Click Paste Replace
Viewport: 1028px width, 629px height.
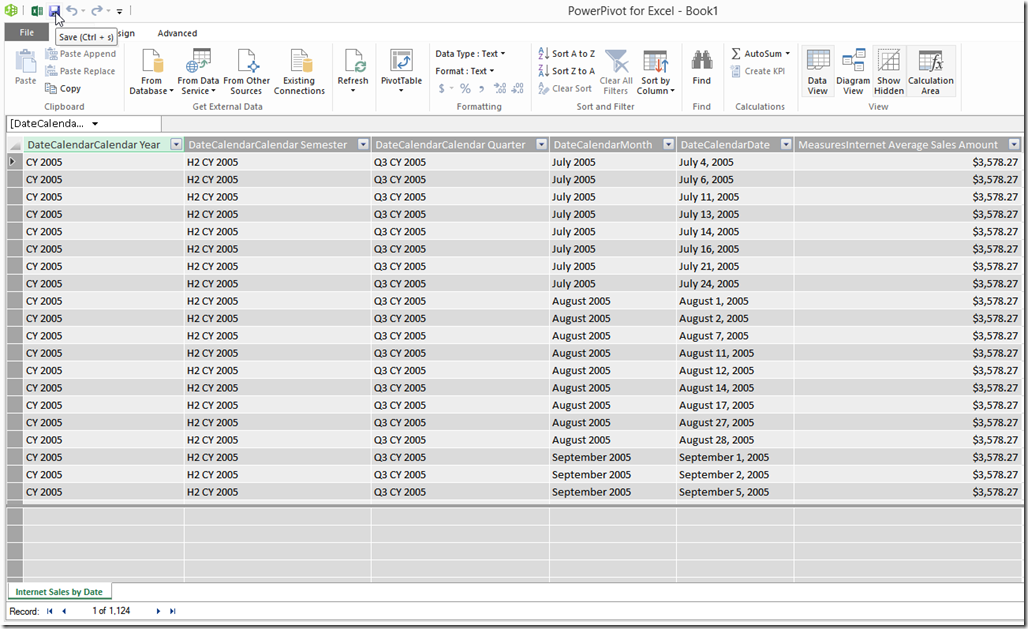[x=81, y=71]
